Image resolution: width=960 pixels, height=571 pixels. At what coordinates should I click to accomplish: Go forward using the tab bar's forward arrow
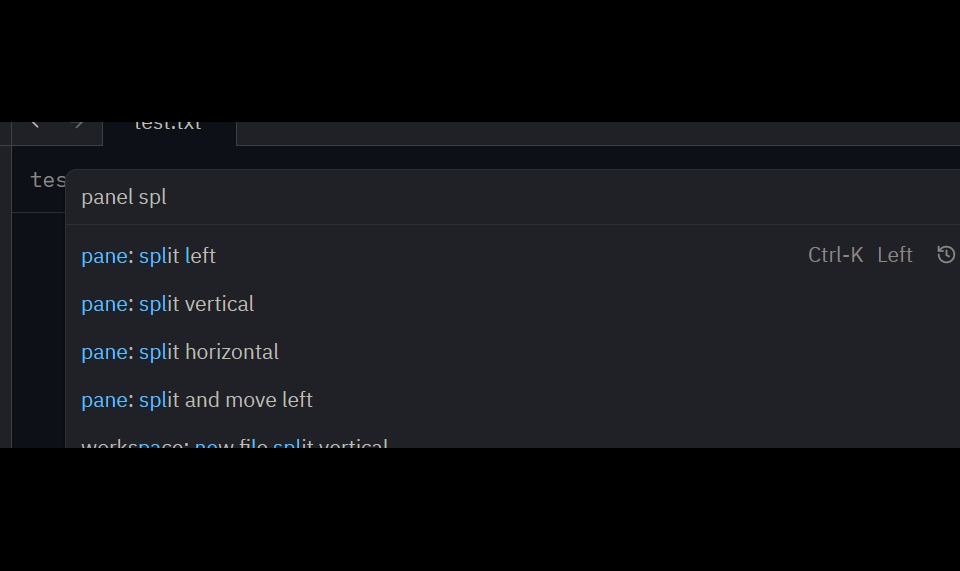pyautogui.click(x=78, y=125)
